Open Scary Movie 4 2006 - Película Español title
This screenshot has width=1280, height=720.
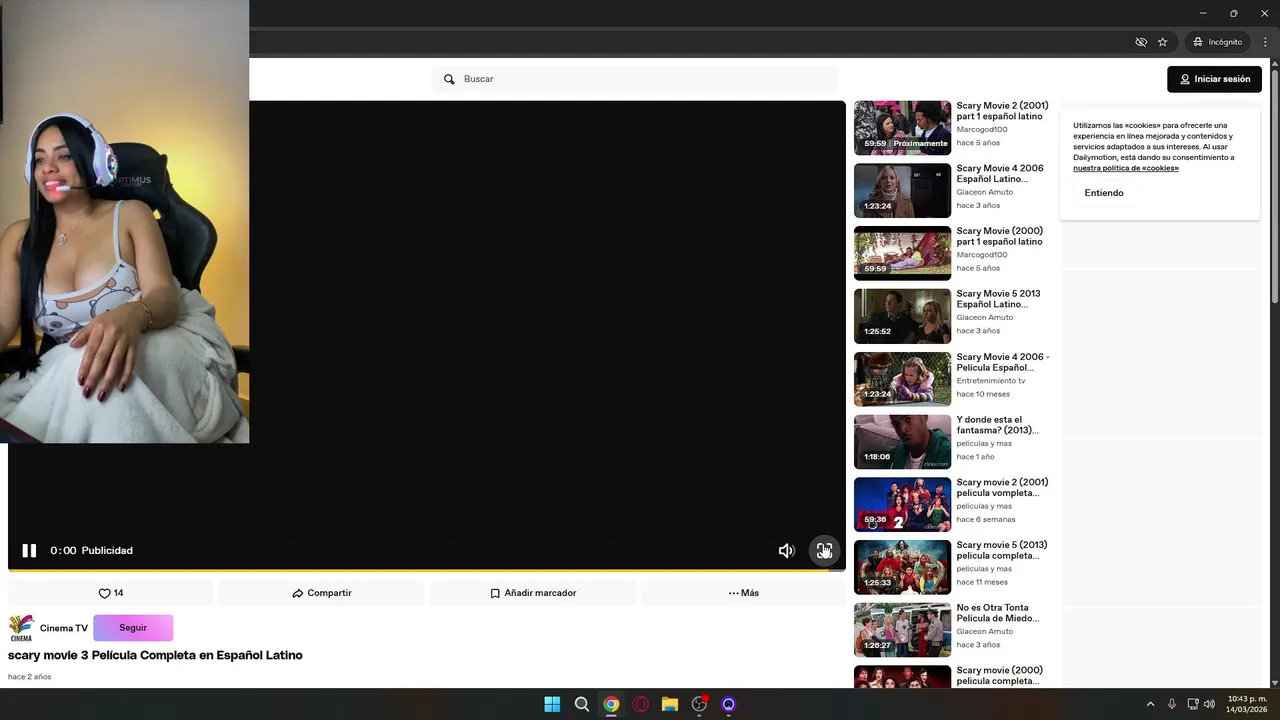point(1003,362)
